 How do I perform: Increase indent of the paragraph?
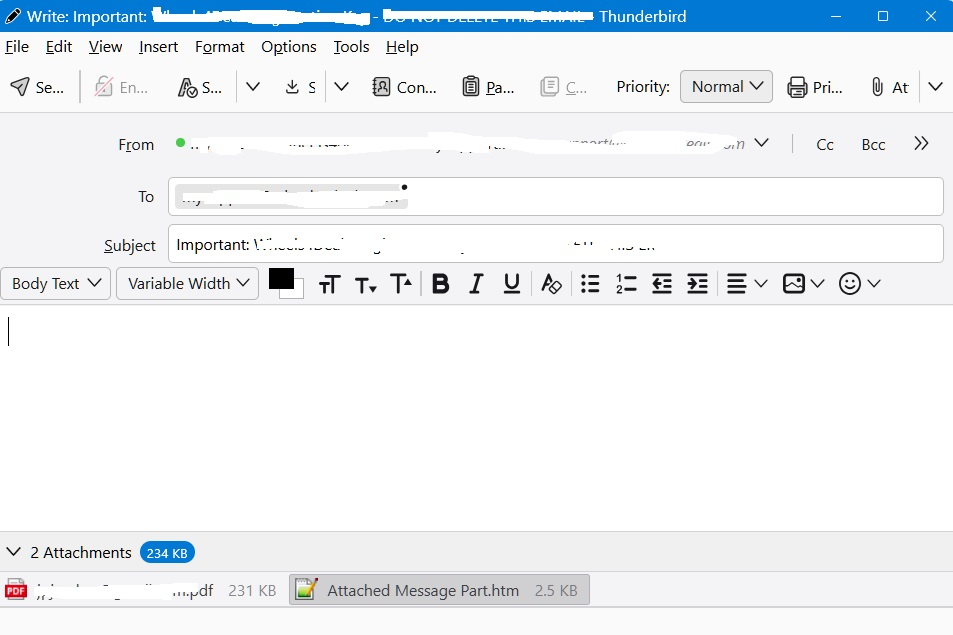pyautogui.click(x=697, y=284)
